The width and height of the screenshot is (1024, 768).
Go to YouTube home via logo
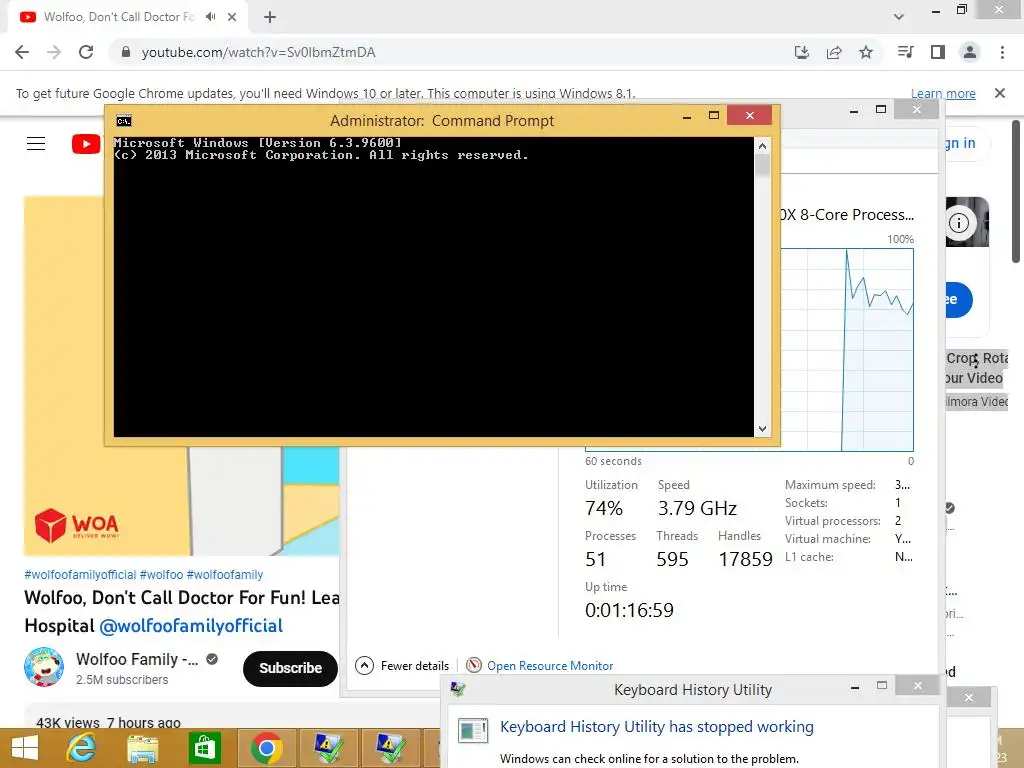click(86, 144)
